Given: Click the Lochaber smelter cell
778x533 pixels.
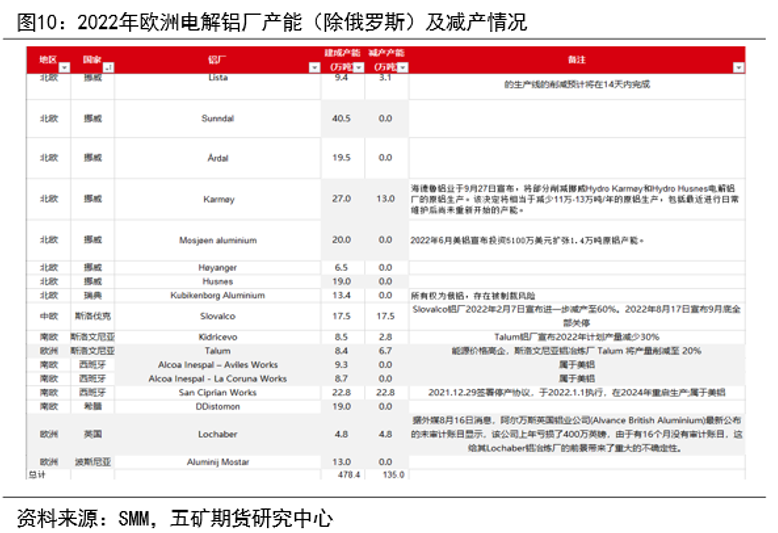Looking at the screenshot, I should 217,434.
